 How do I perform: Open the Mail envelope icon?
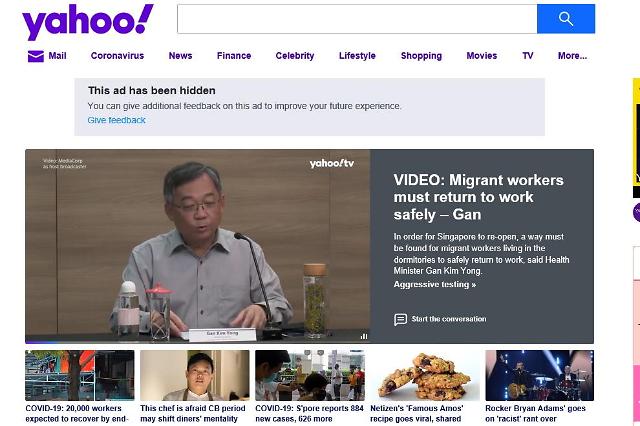click(x=36, y=56)
